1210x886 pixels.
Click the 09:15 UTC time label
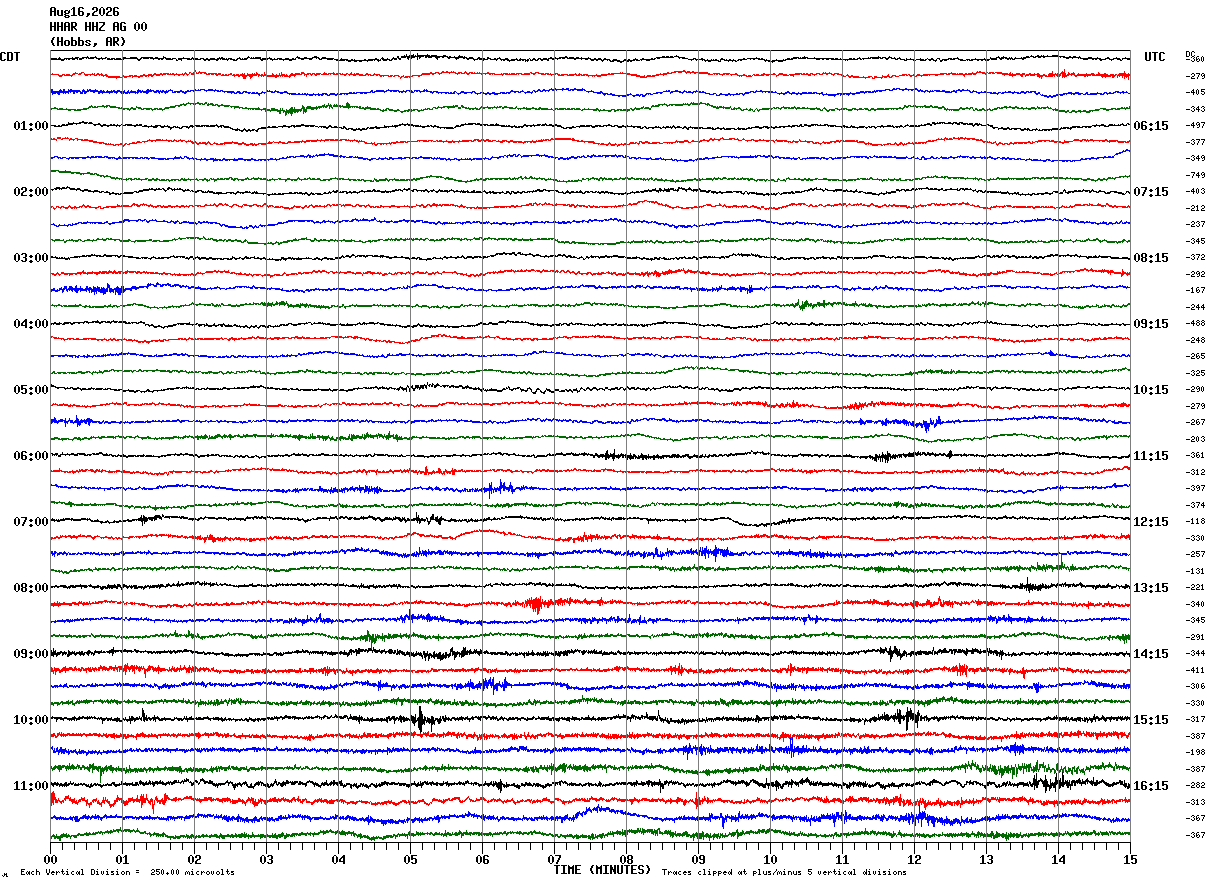point(1151,324)
